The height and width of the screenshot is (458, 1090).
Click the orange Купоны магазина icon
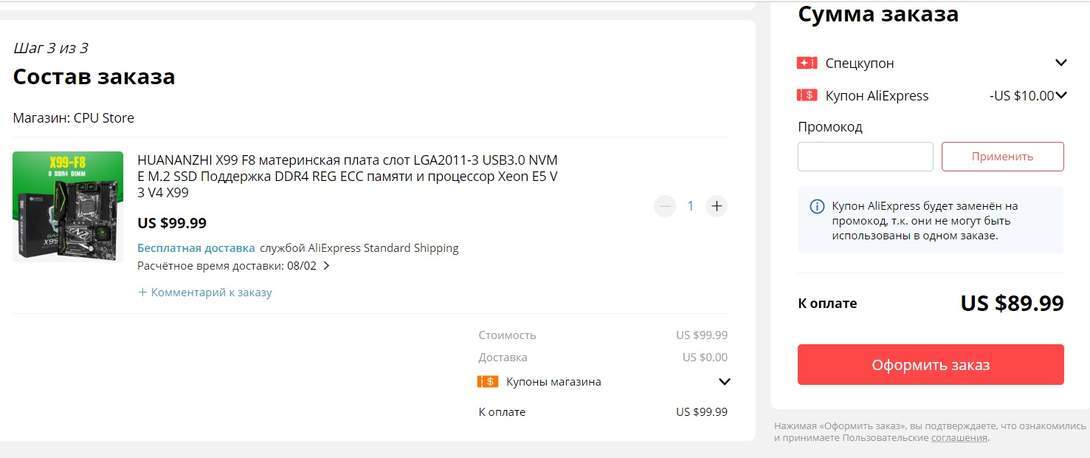[488, 381]
